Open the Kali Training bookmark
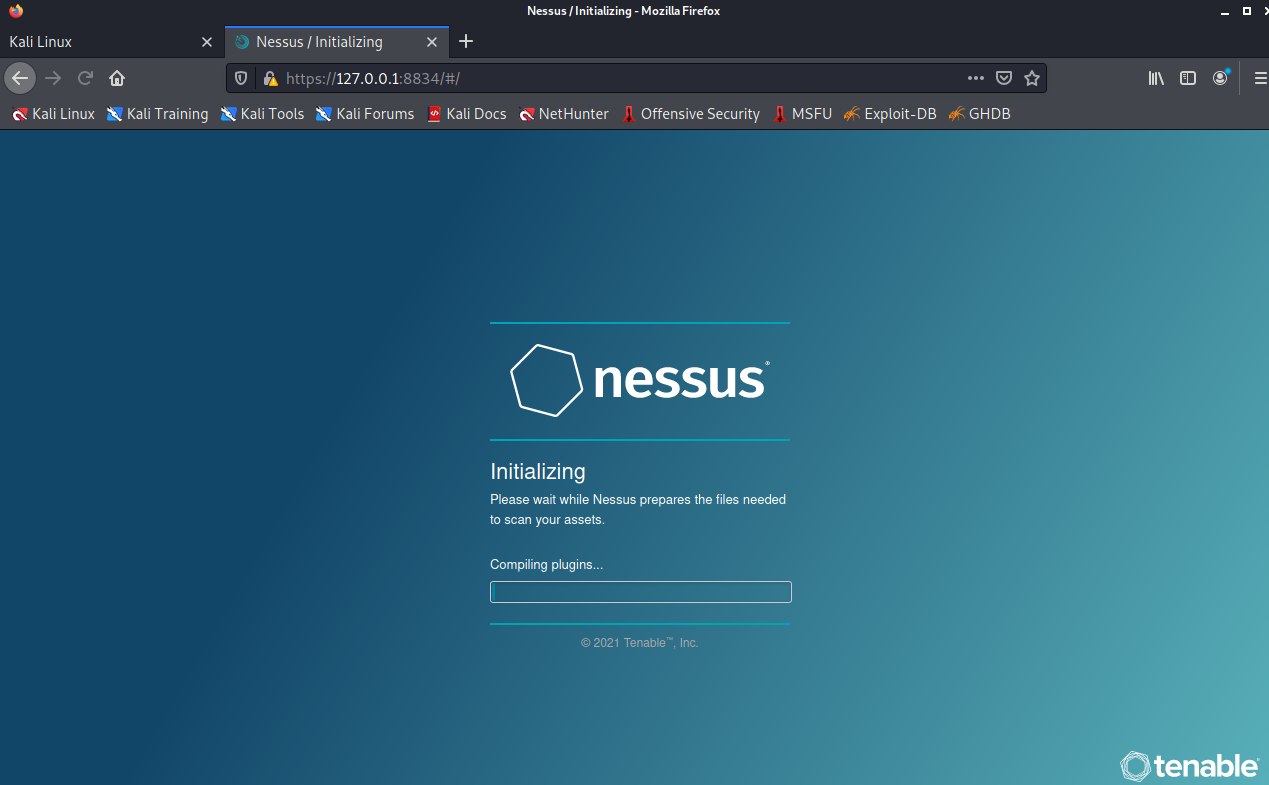The image size is (1269, 785). tap(157, 114)
